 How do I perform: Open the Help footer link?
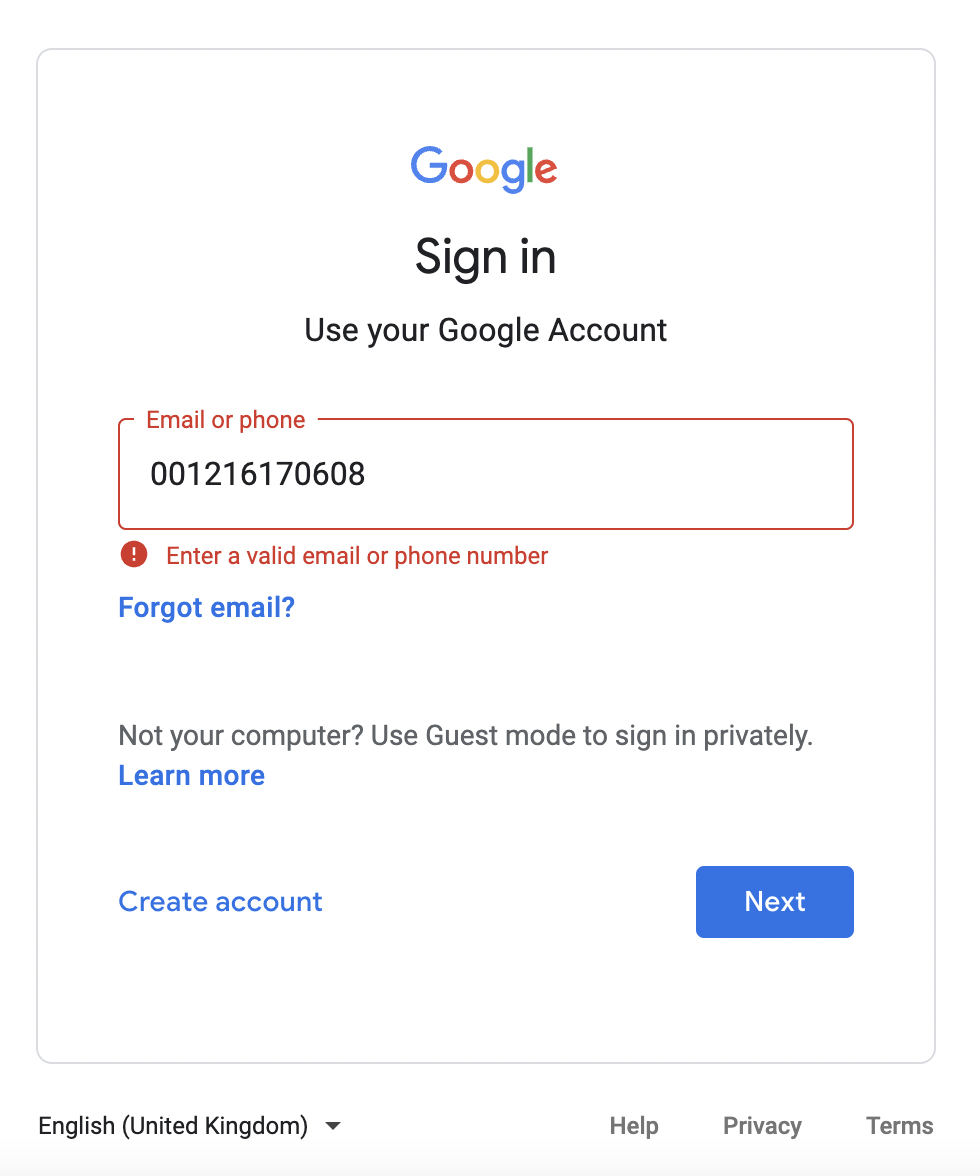pyautogui.click(x=634, y=1126)
